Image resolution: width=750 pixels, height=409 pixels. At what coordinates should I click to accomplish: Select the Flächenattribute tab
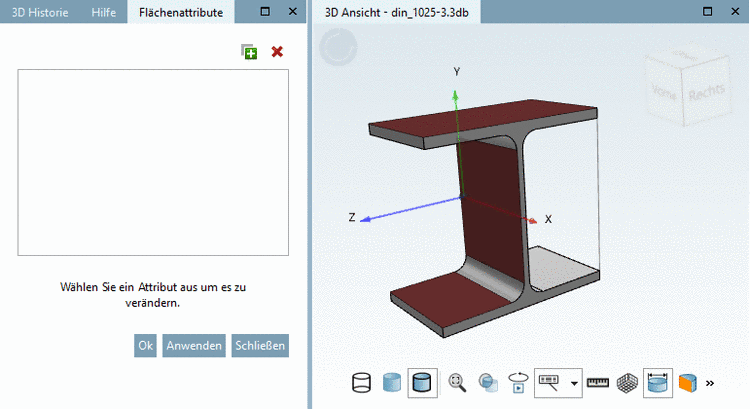point(181,12)
